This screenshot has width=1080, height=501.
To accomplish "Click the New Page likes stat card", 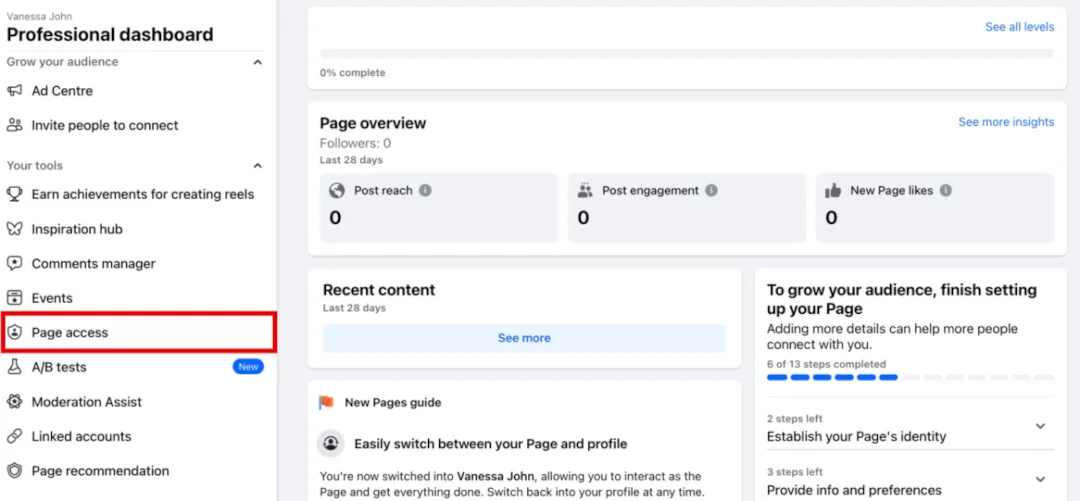I will click(x=935, y=207).
